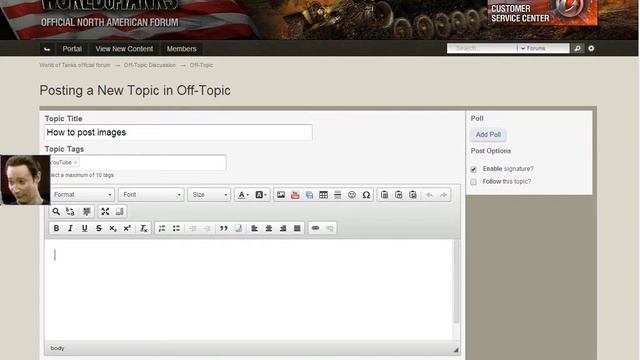
Task: Justify the text
Action: click(x=297, y=228)
